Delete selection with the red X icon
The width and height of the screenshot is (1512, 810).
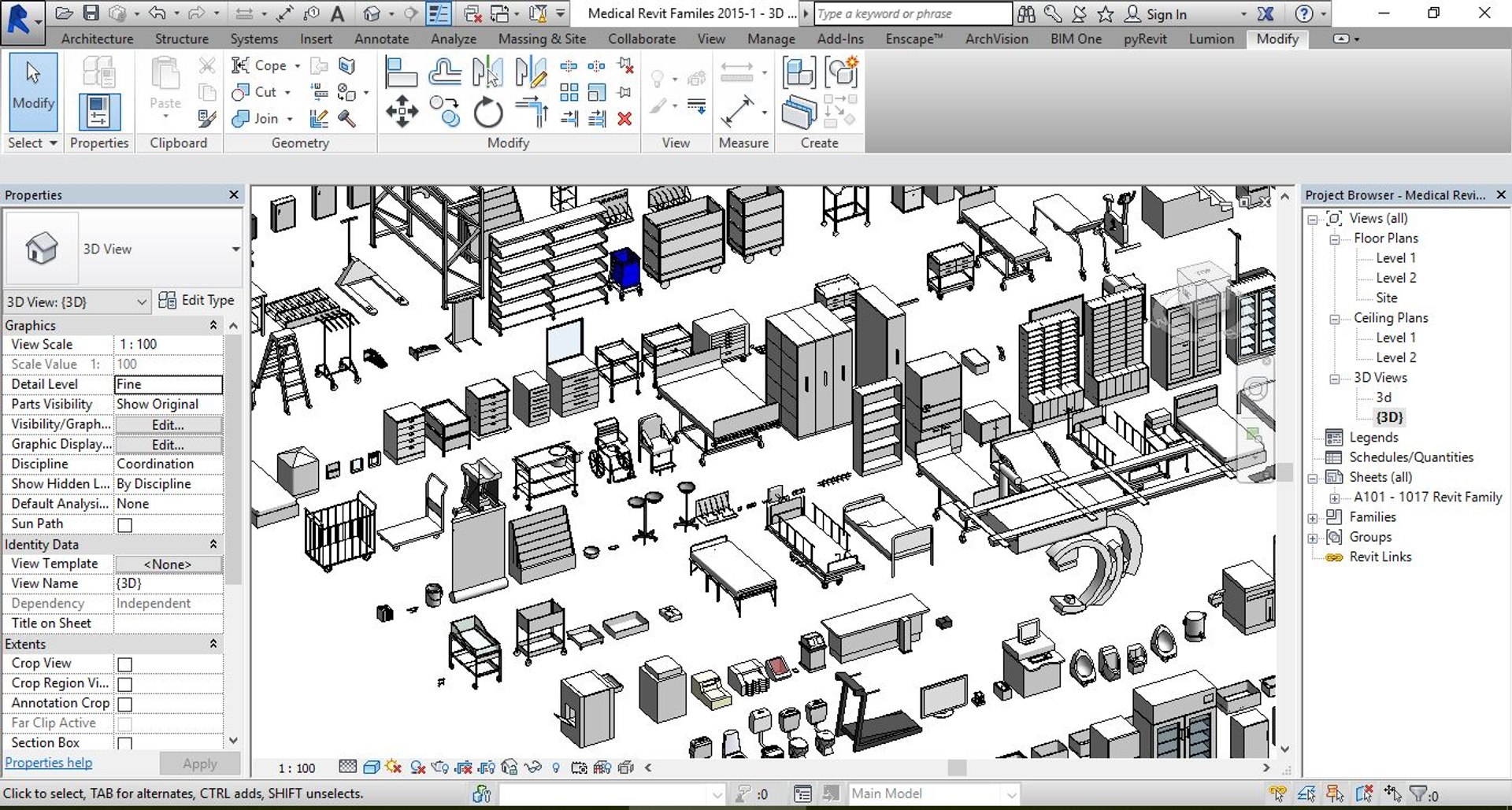(x=624, y=119)
